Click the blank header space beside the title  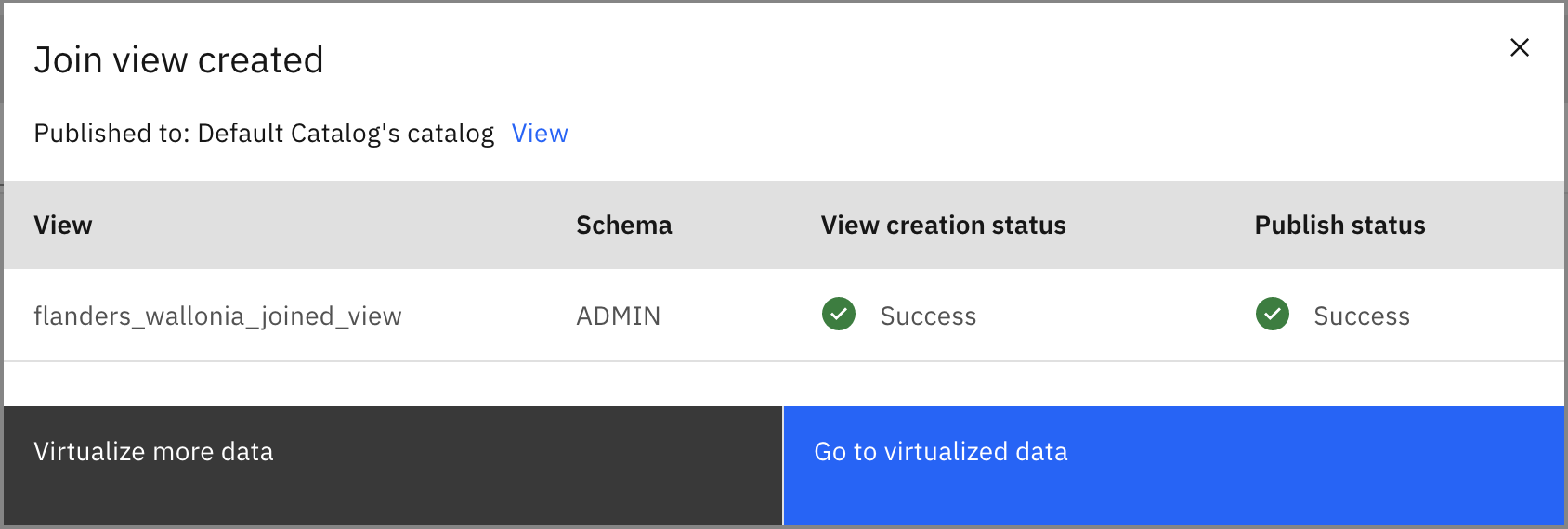(910, 60)
